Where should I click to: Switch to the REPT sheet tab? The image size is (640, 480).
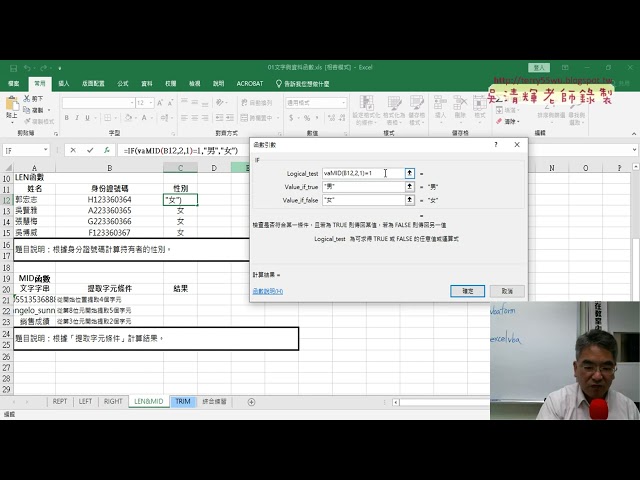coord(60,402)
